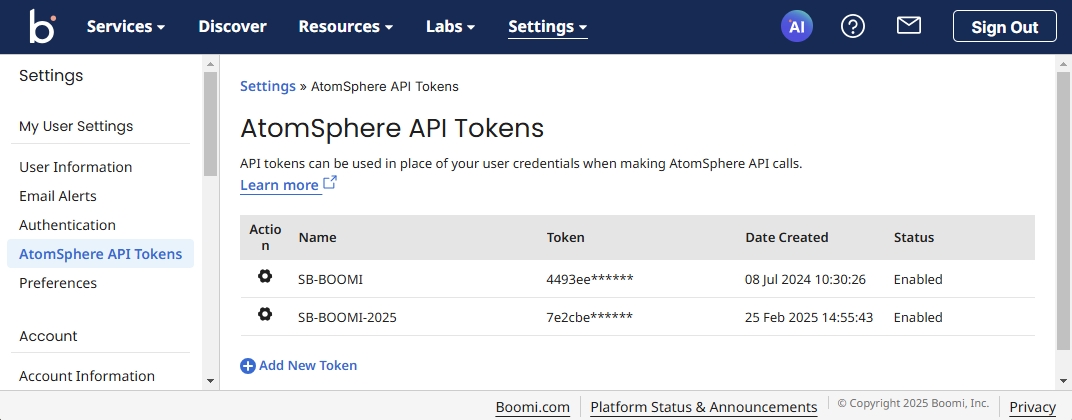This screenshot has width=1072, height=420.
Task: Expand the Services dropdown menu
Action: coord(126,27)
